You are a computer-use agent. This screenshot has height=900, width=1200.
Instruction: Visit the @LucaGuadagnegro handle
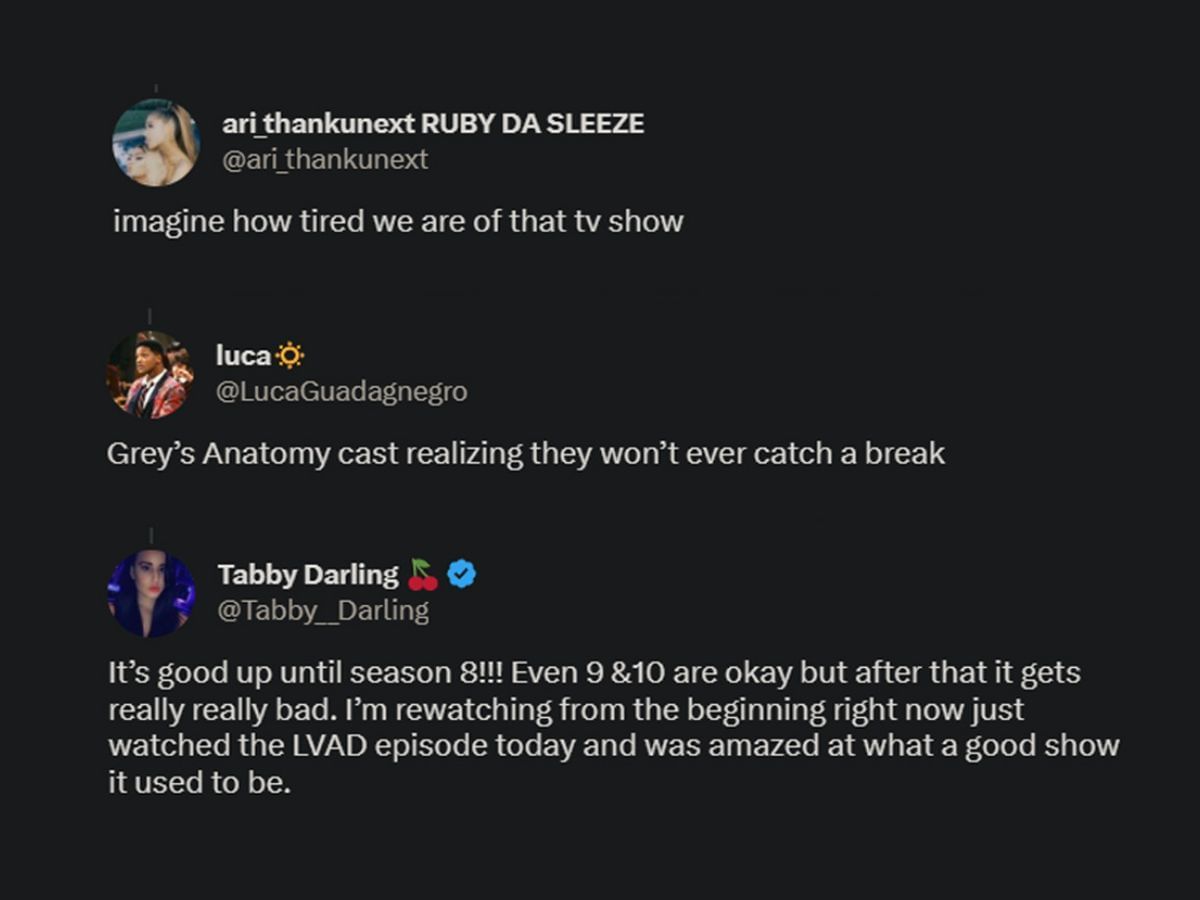point(341,391)
